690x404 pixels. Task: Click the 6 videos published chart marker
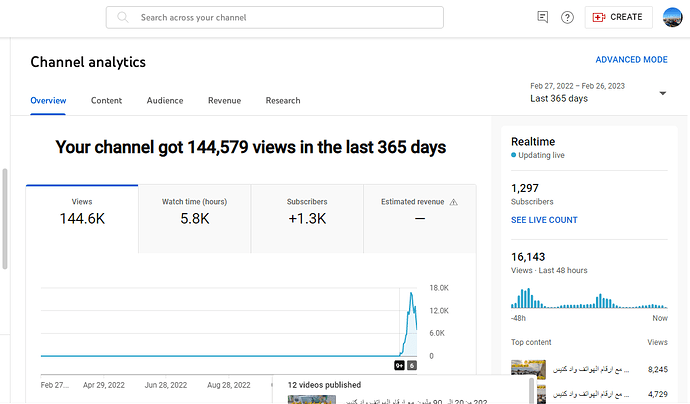[412, 365]
